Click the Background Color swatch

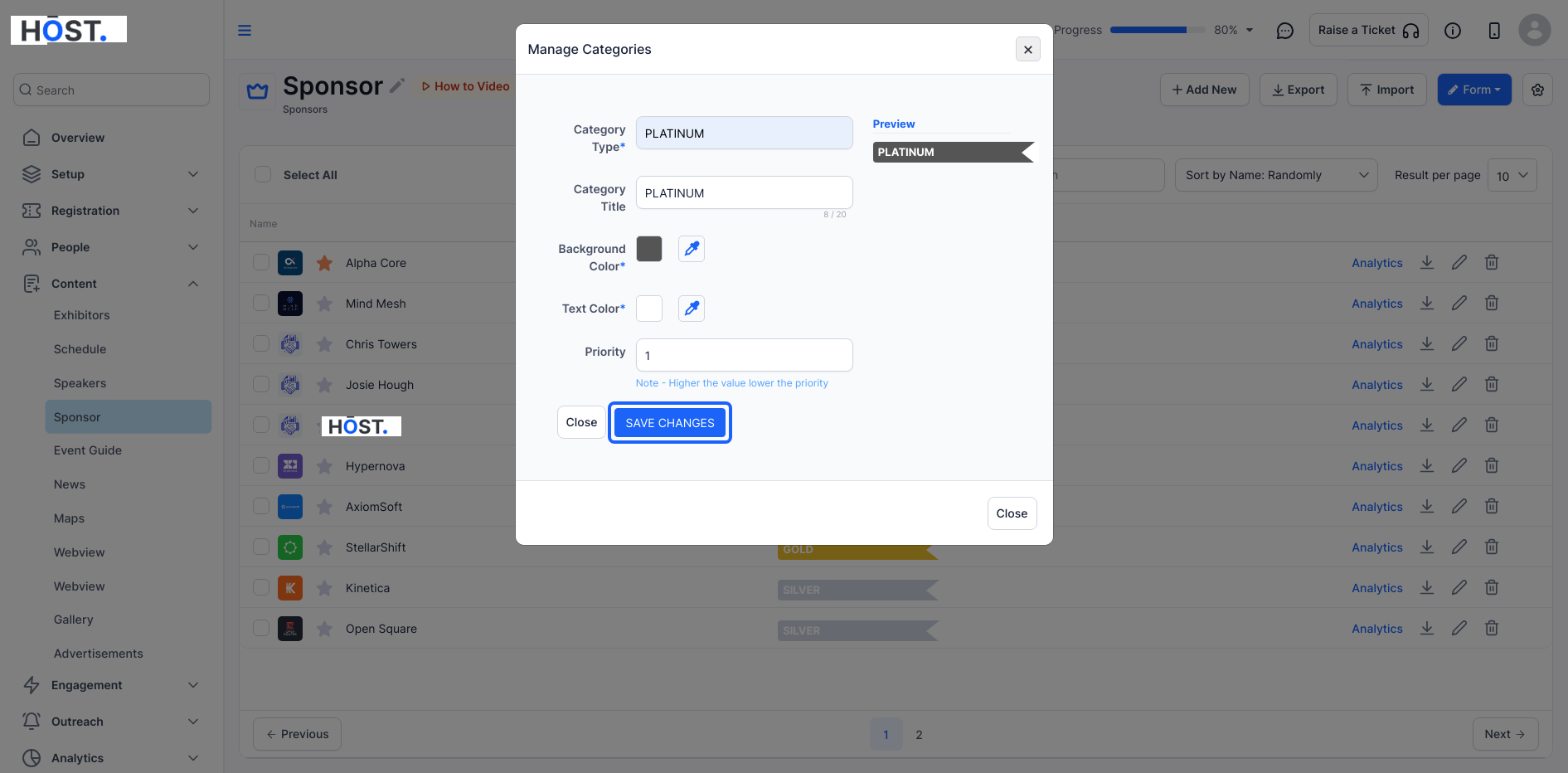[x=649, y=249]
